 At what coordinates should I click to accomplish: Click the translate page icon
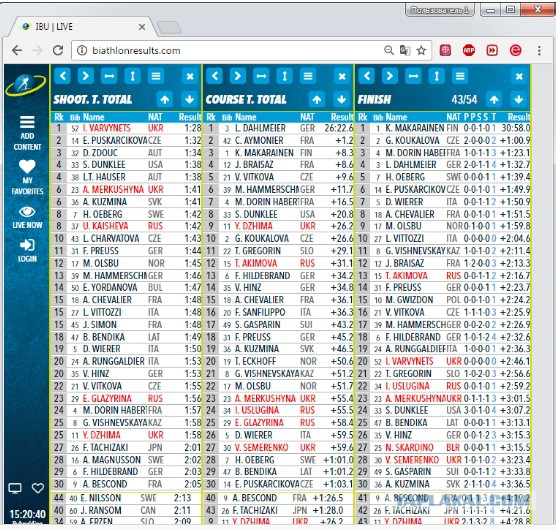coord(405,50)
